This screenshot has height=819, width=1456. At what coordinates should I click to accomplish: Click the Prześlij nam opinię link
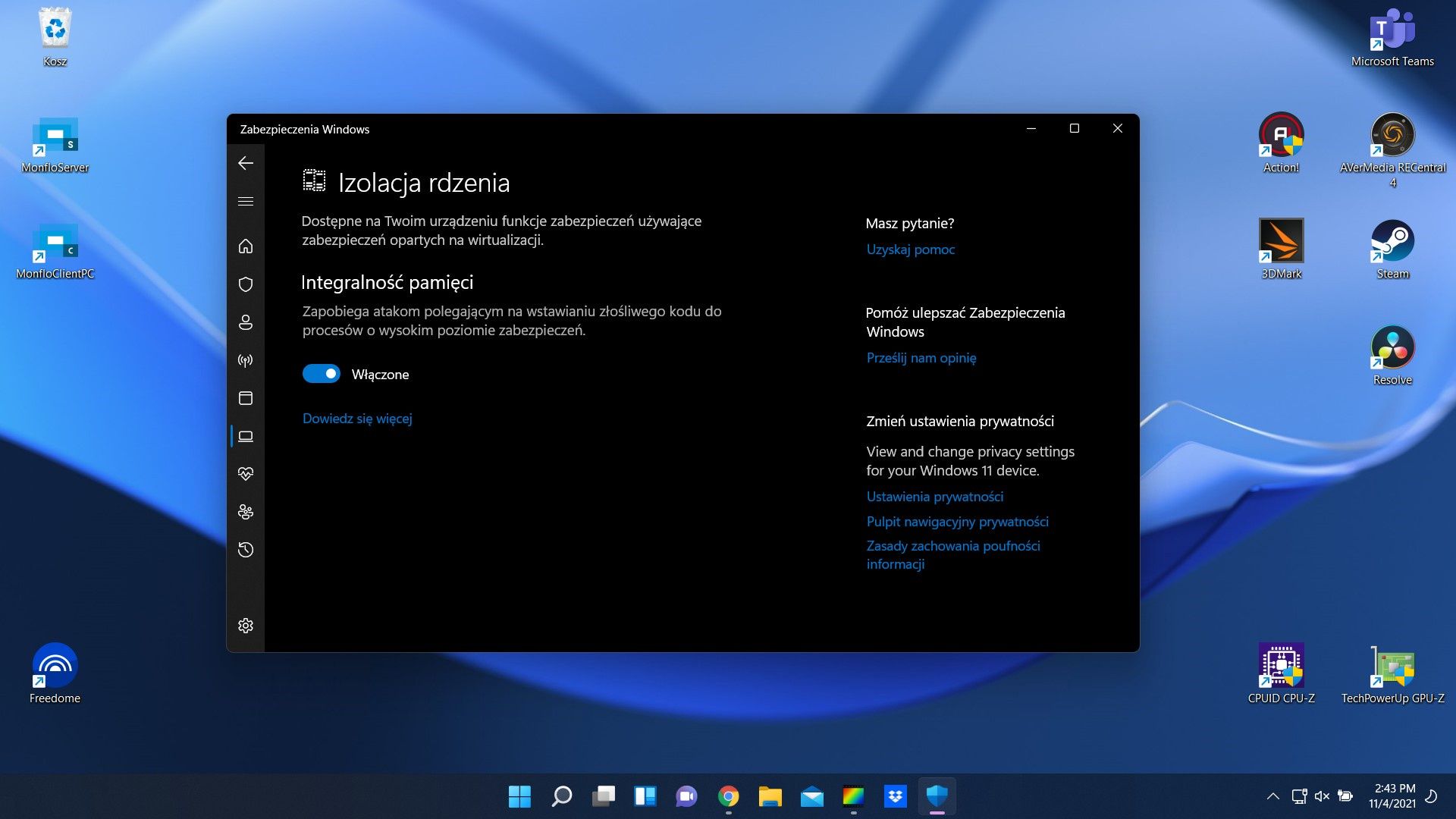(x=921, y=358)
